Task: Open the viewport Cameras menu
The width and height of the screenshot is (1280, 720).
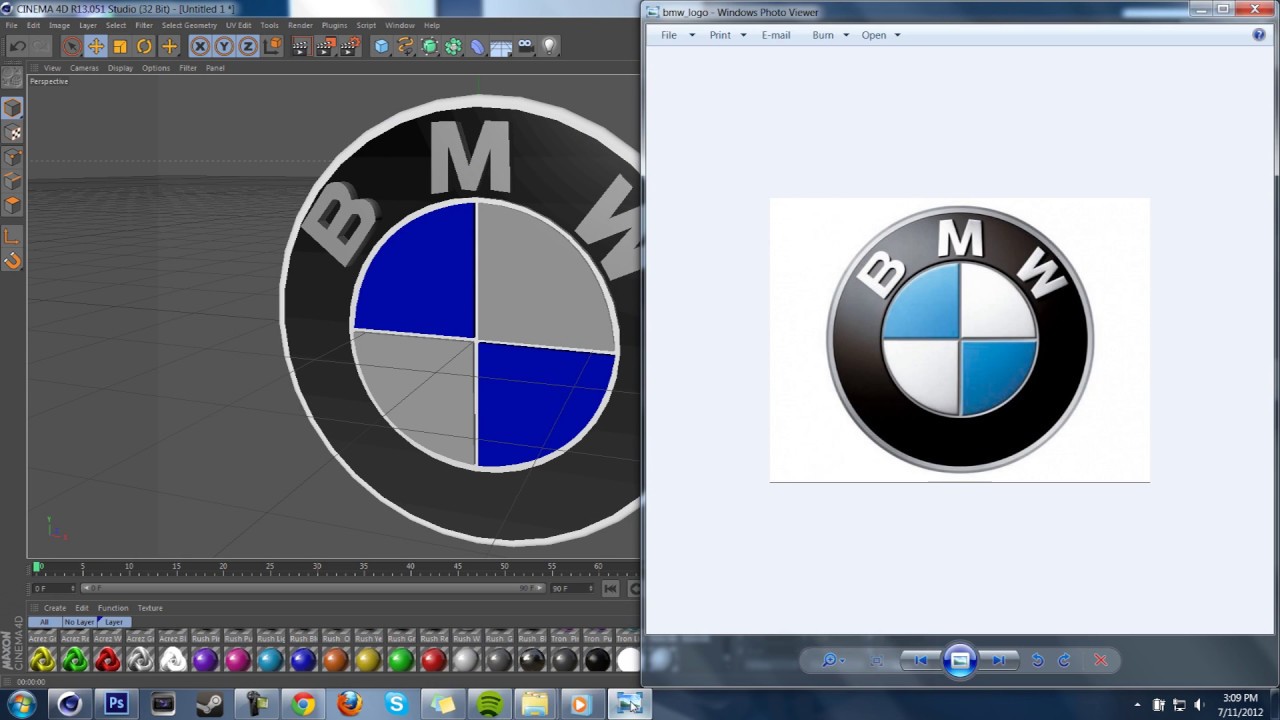Action: click(x=84, y=68)
